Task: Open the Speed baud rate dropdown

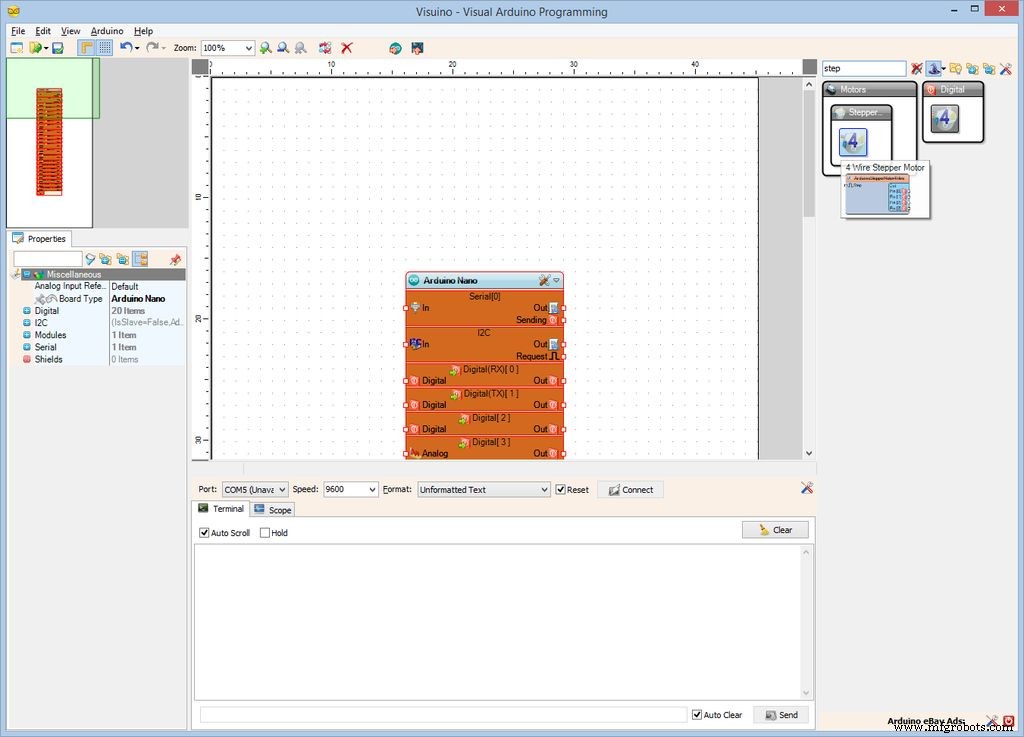Action: point(372,490)
